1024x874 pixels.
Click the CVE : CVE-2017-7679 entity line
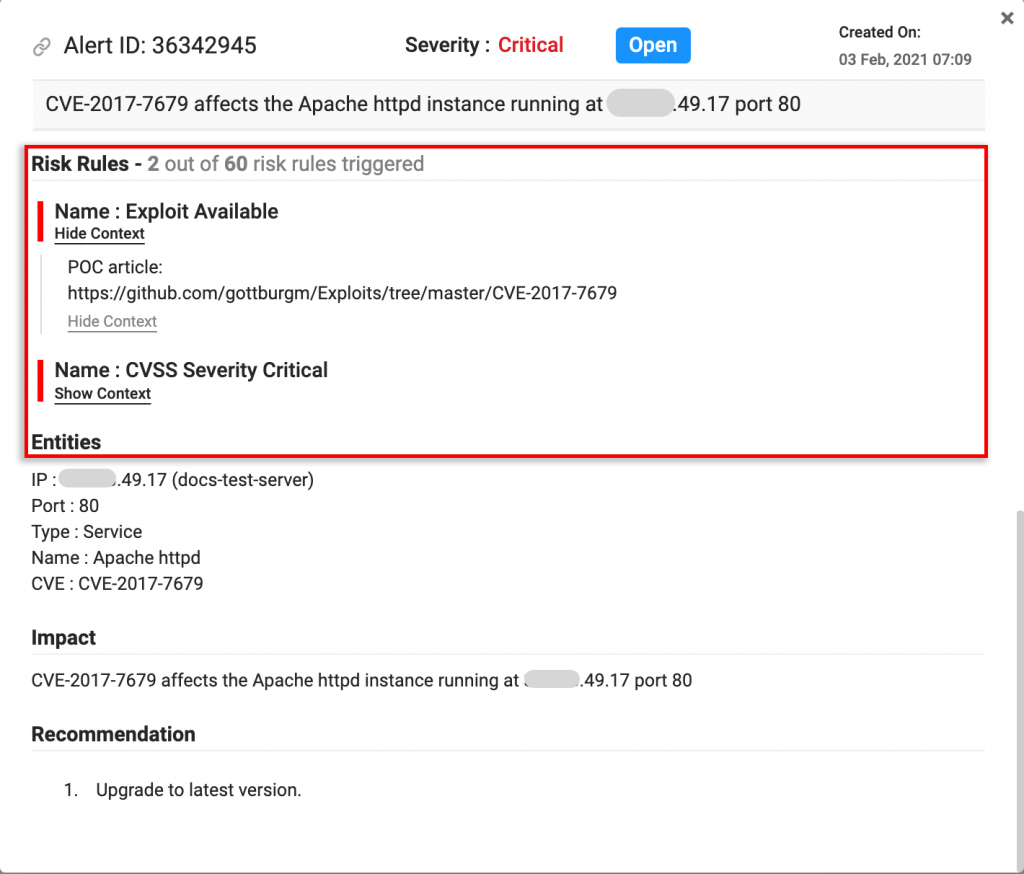point(118,583)
